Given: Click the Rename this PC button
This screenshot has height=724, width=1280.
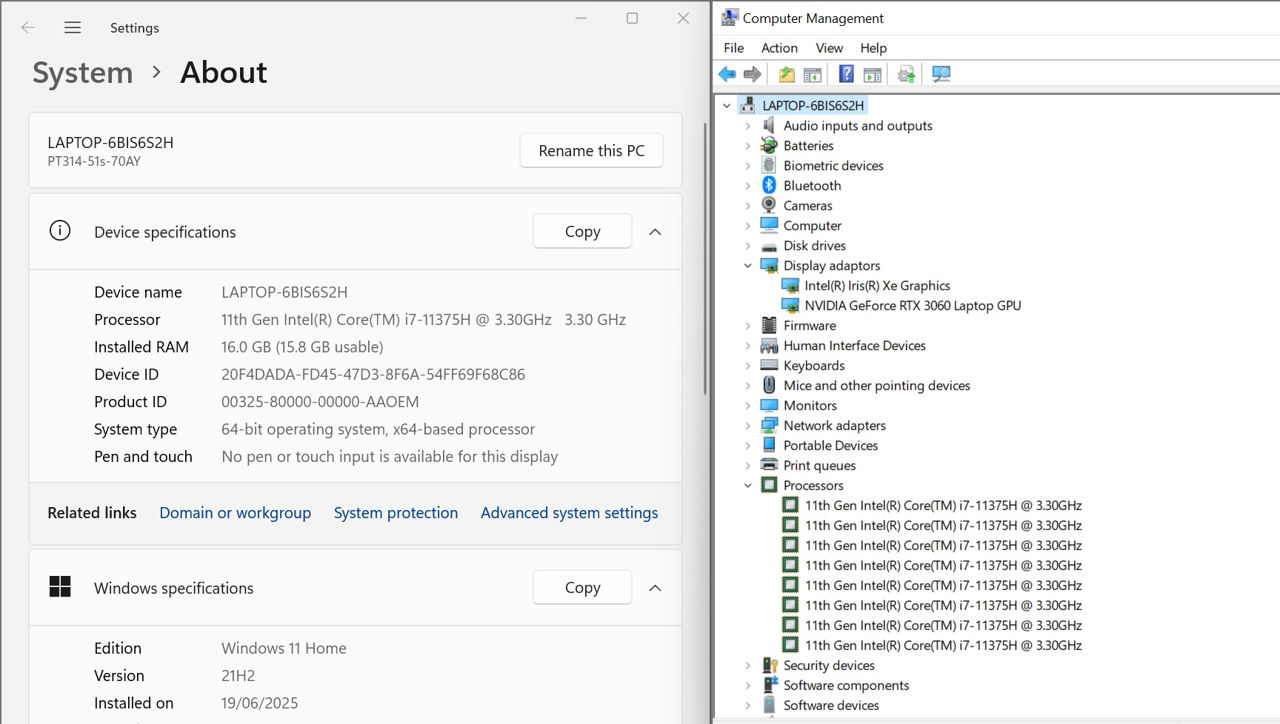Looking at the screenshot, I should click(x=591, y=151).
